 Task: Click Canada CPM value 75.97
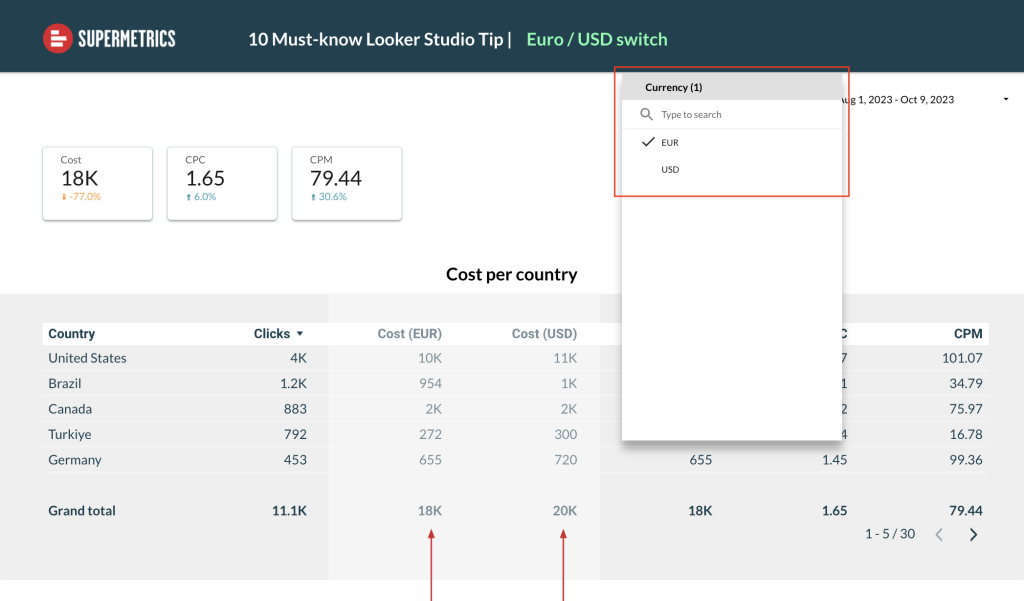[x=966, y=409]
